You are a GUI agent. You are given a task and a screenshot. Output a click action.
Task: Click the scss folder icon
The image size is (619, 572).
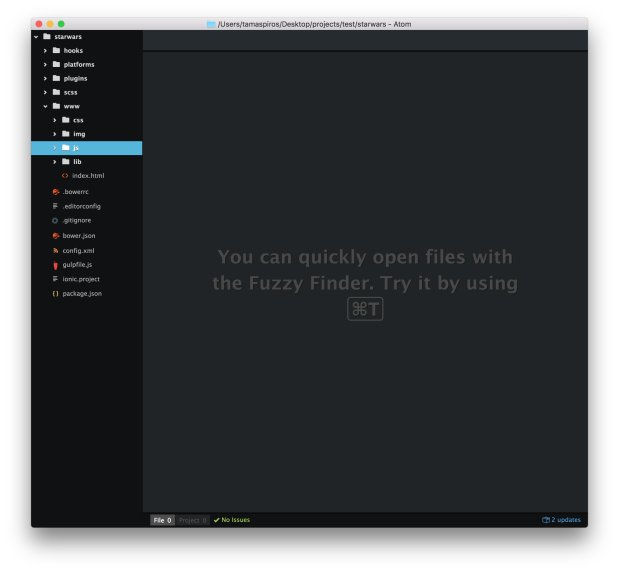tap(56, 92)
